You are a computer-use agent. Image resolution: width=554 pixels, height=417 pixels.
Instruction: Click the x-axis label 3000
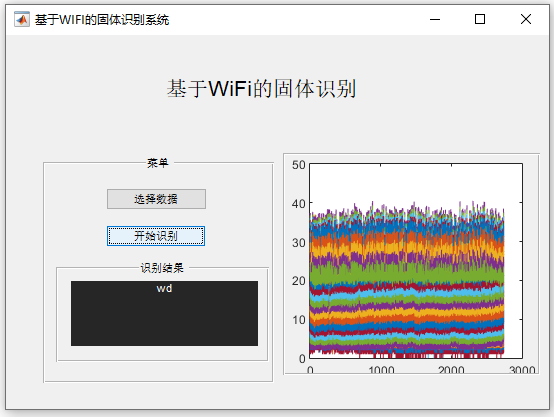point(522,370)
